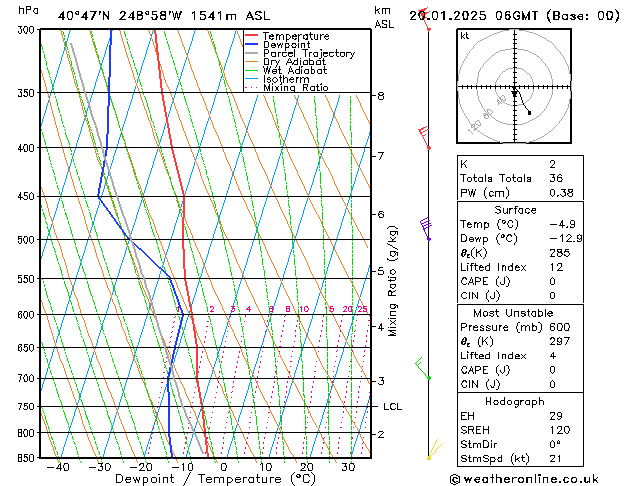This screenshot has height=486, width=629.
Task: Click the K index value '2'
Action: (x=553, y=164)
